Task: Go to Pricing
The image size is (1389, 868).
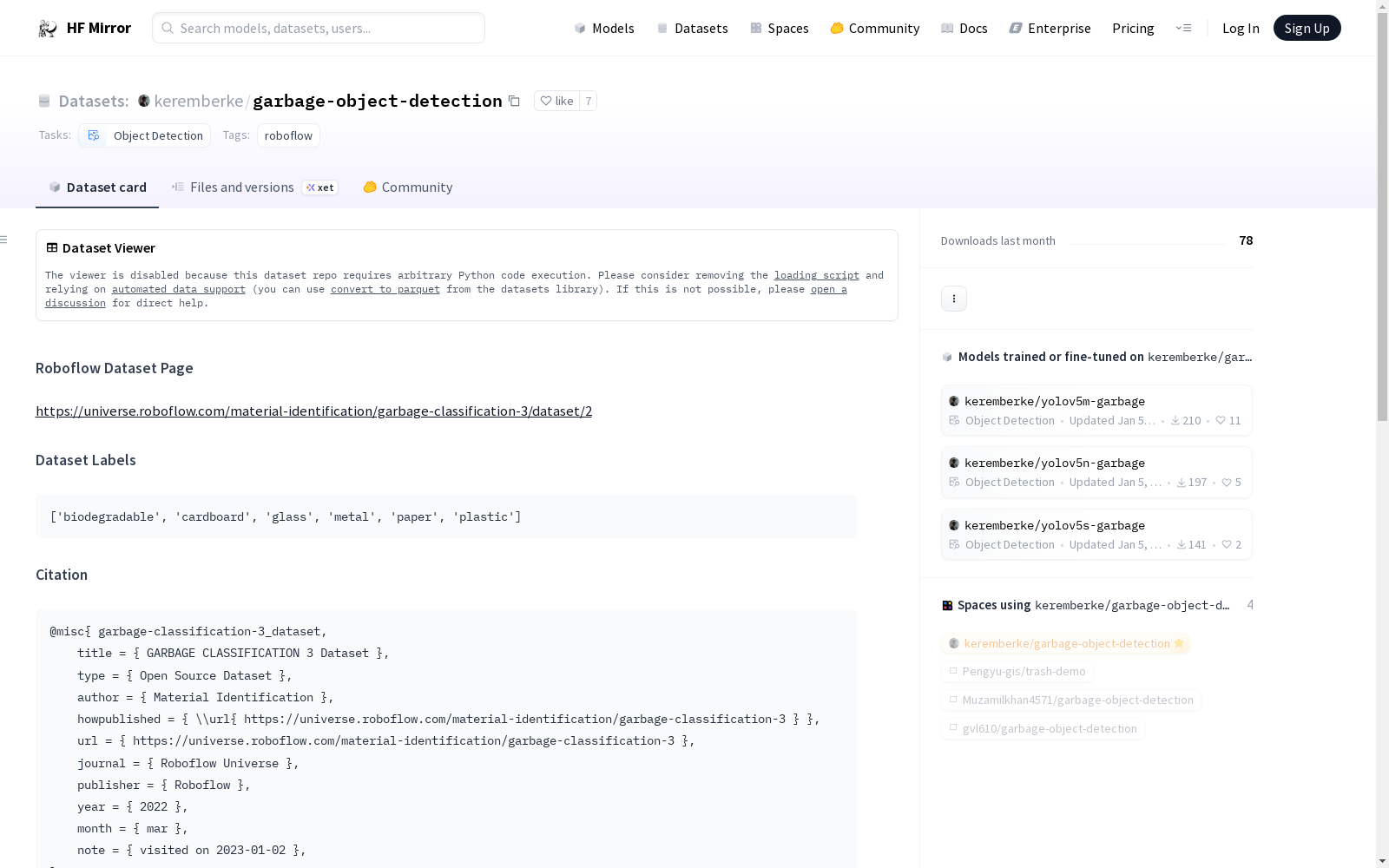Action: click(x=1133, y=28)
